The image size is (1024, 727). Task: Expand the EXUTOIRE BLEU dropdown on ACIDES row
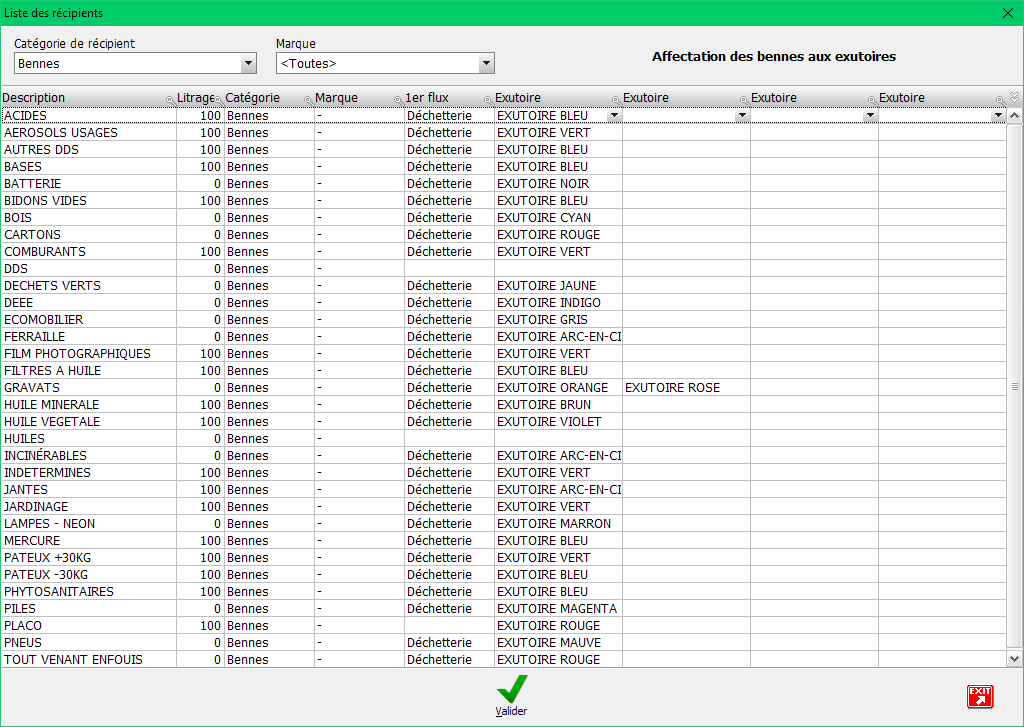point(614,116)
